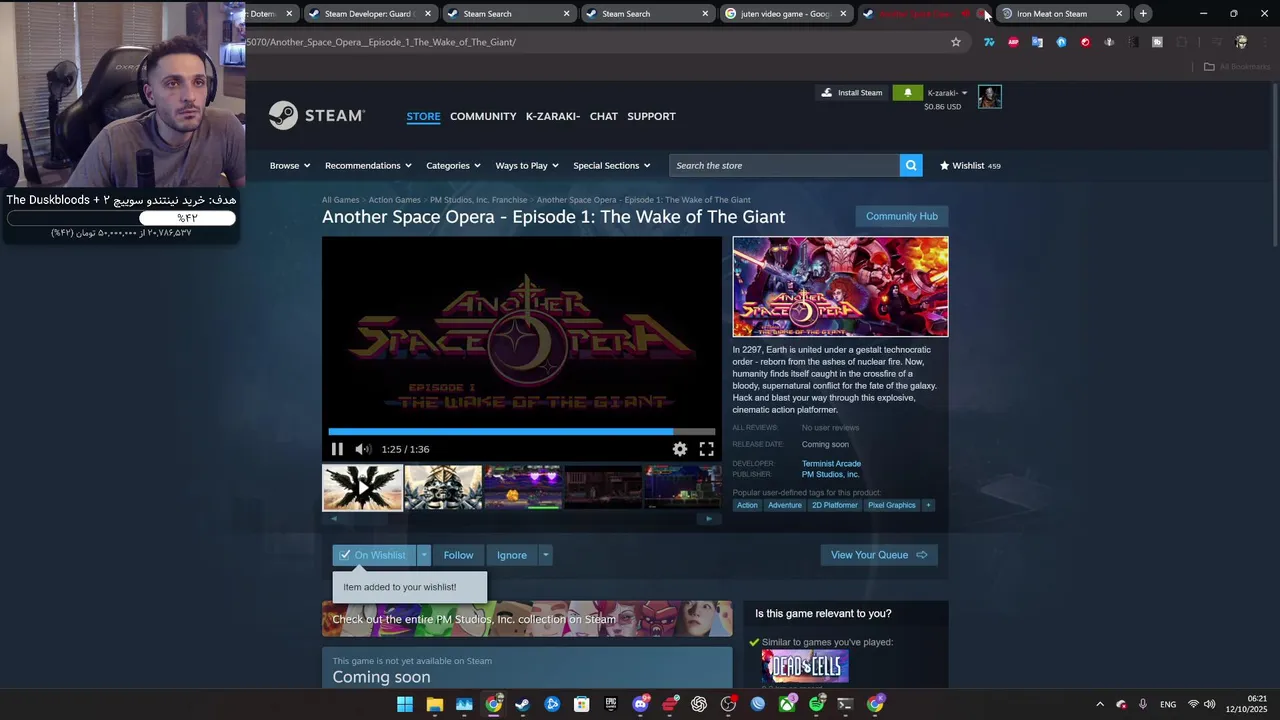The width and height of the screenshot is (1280, 720).
Task: Open the Chrome profile avatar
Action: pos(1241,42)
